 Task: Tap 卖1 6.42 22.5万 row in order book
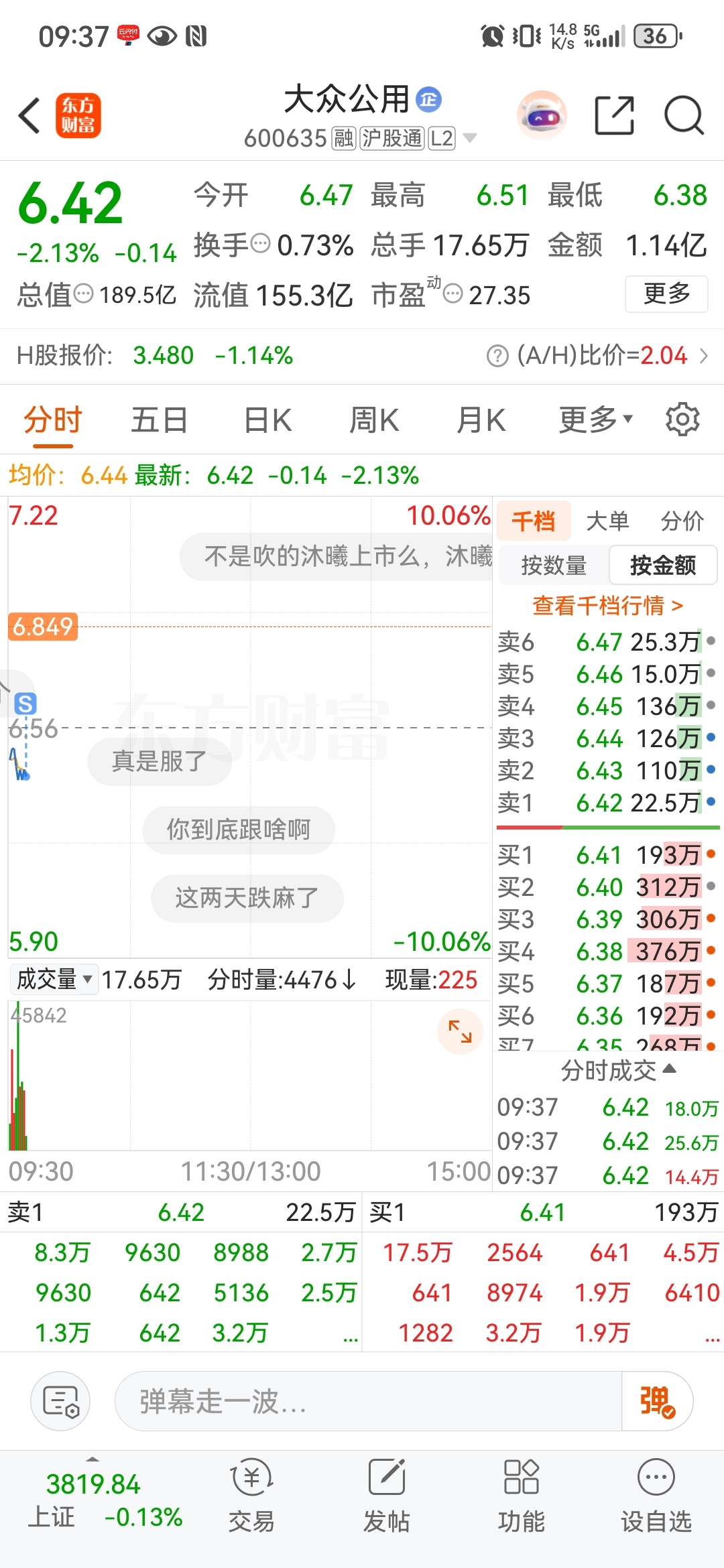pos(607,803)
